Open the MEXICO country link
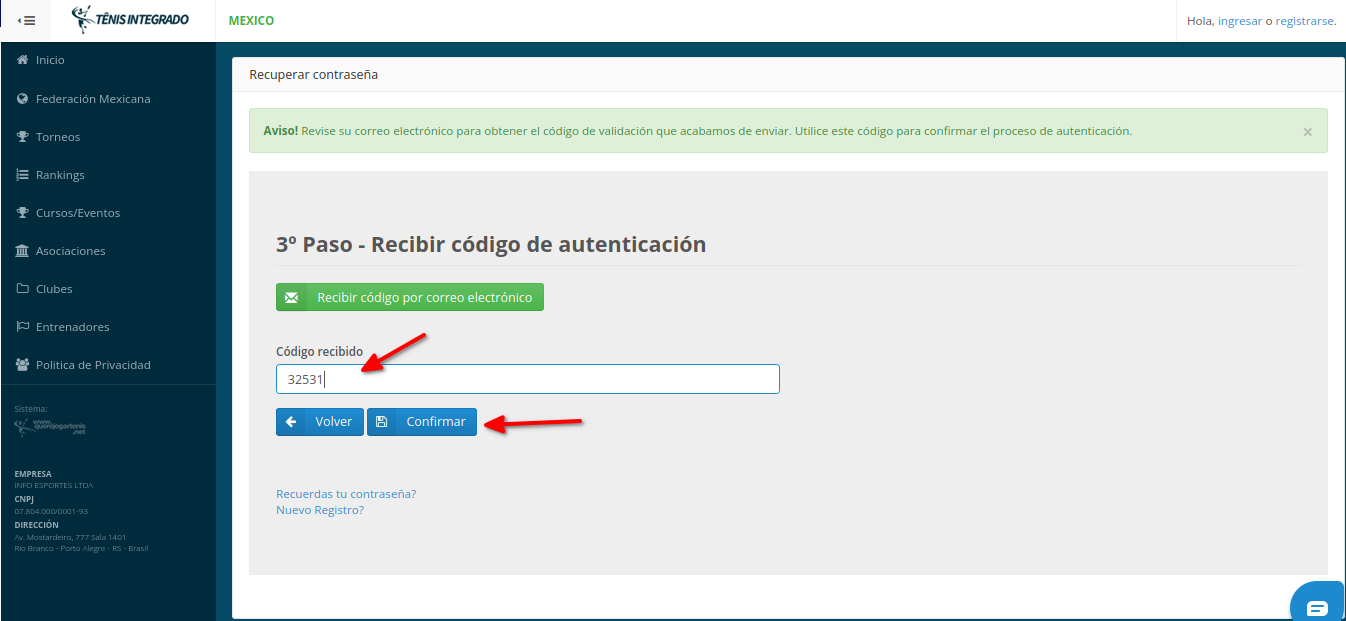This screenshot has height=621, width=1346. click(x=251, y=20)
